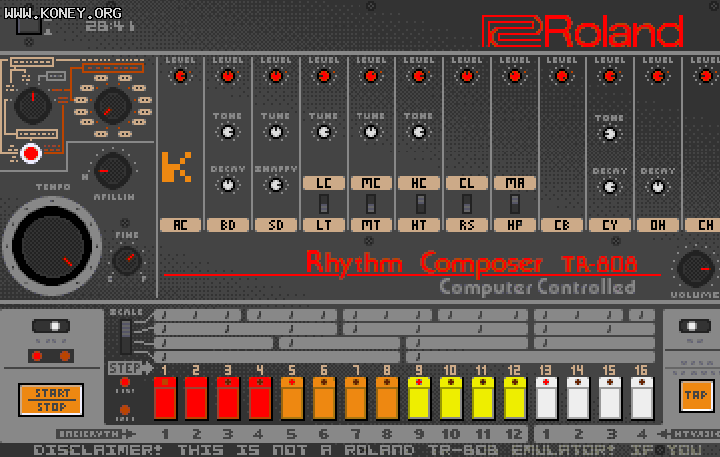Click the large Tempo dial
The height and width of the screenshot is (457, 720).
point(51,246)
